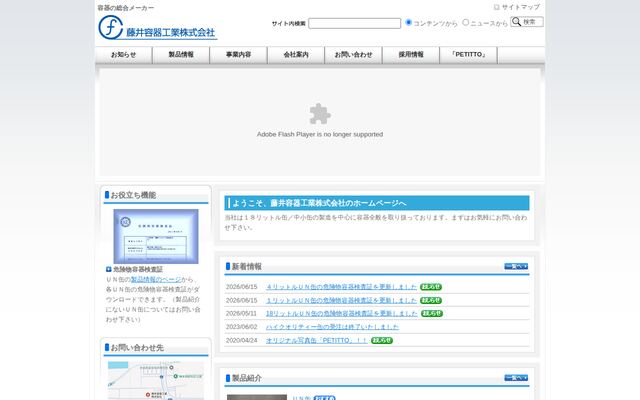Screen dimensions: 640x400
Task: Open the オリジナル写真缶「PETITTO」 news link
Action: (x=317, y=340)
